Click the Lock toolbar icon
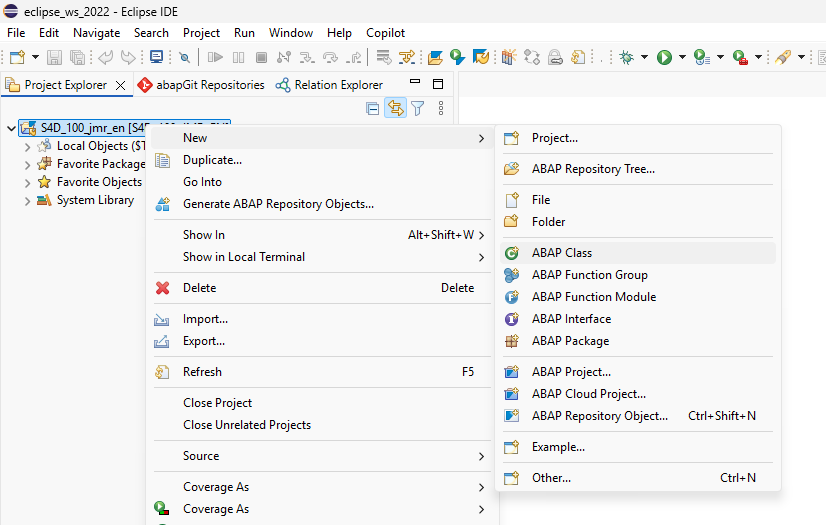826x525 pixels. (555, 57)
